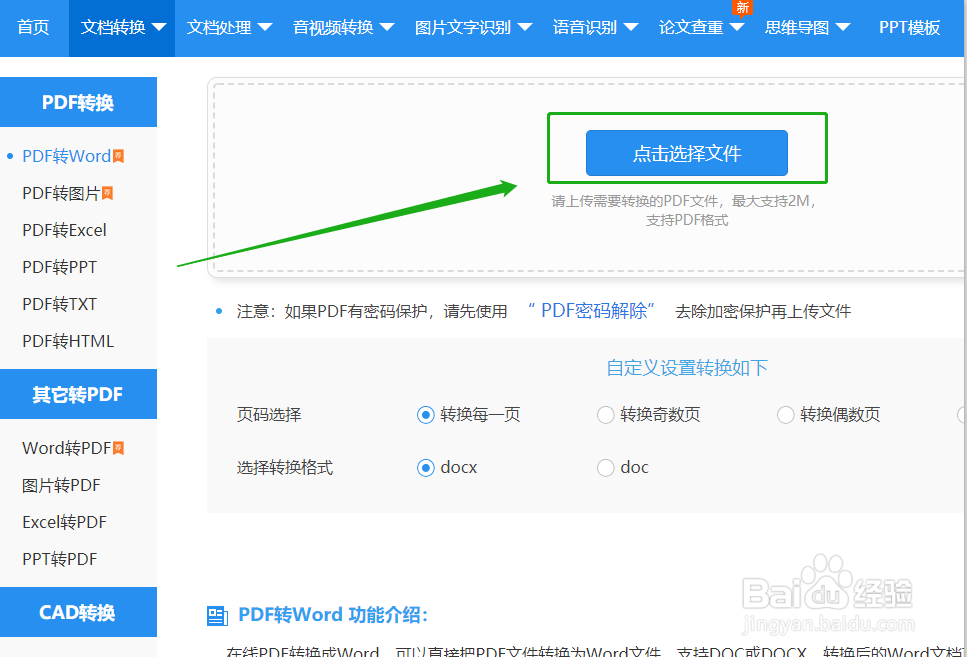Expand the 文档转换 dropdown menu
Screen dimensions: 967x657
click(121, 28)
